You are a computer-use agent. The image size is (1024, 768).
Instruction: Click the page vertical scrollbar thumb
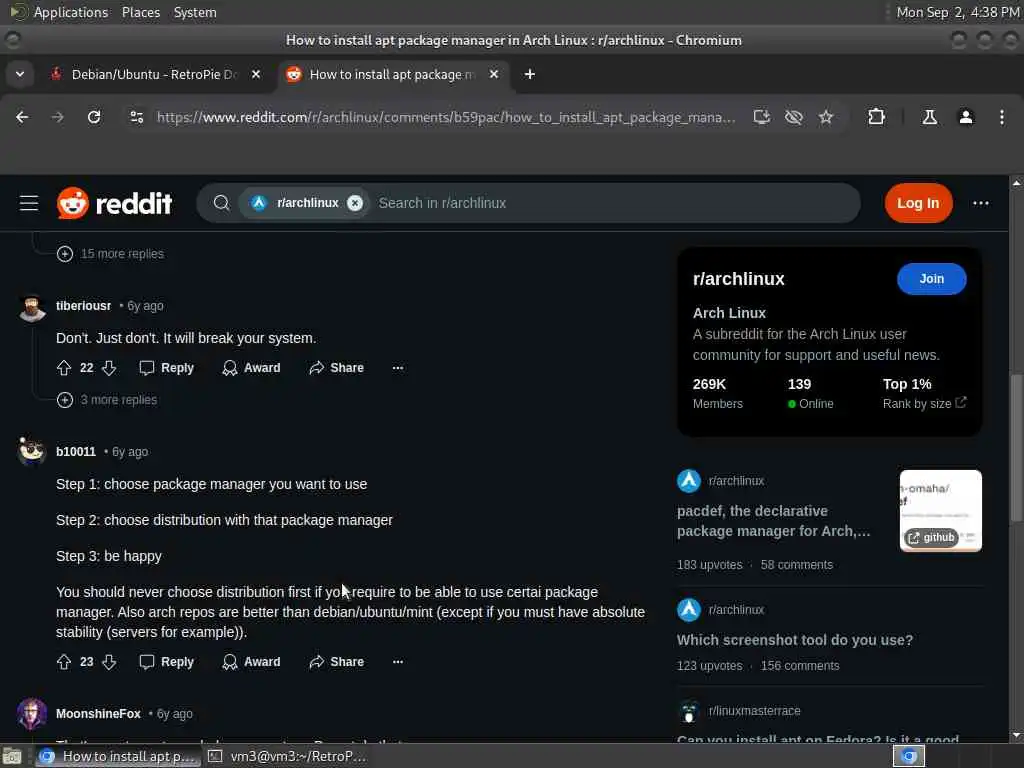click(1016, 448)
